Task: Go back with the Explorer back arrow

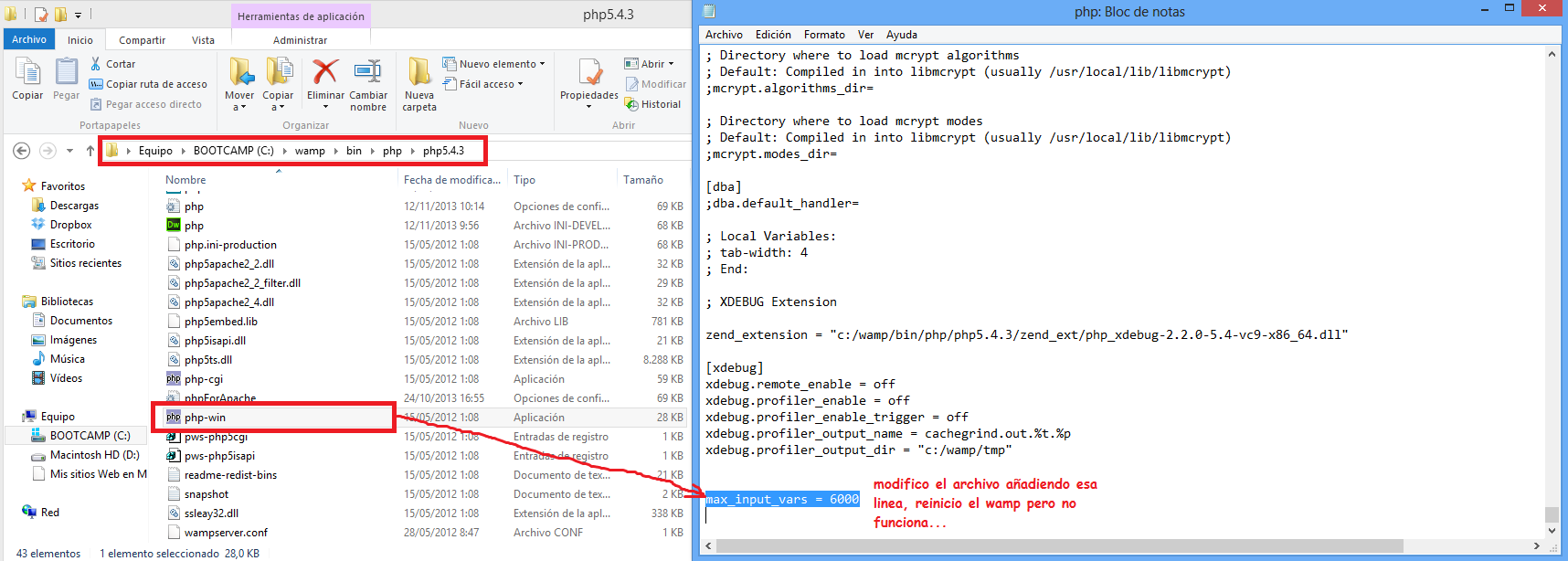Action: click(22, 151)
